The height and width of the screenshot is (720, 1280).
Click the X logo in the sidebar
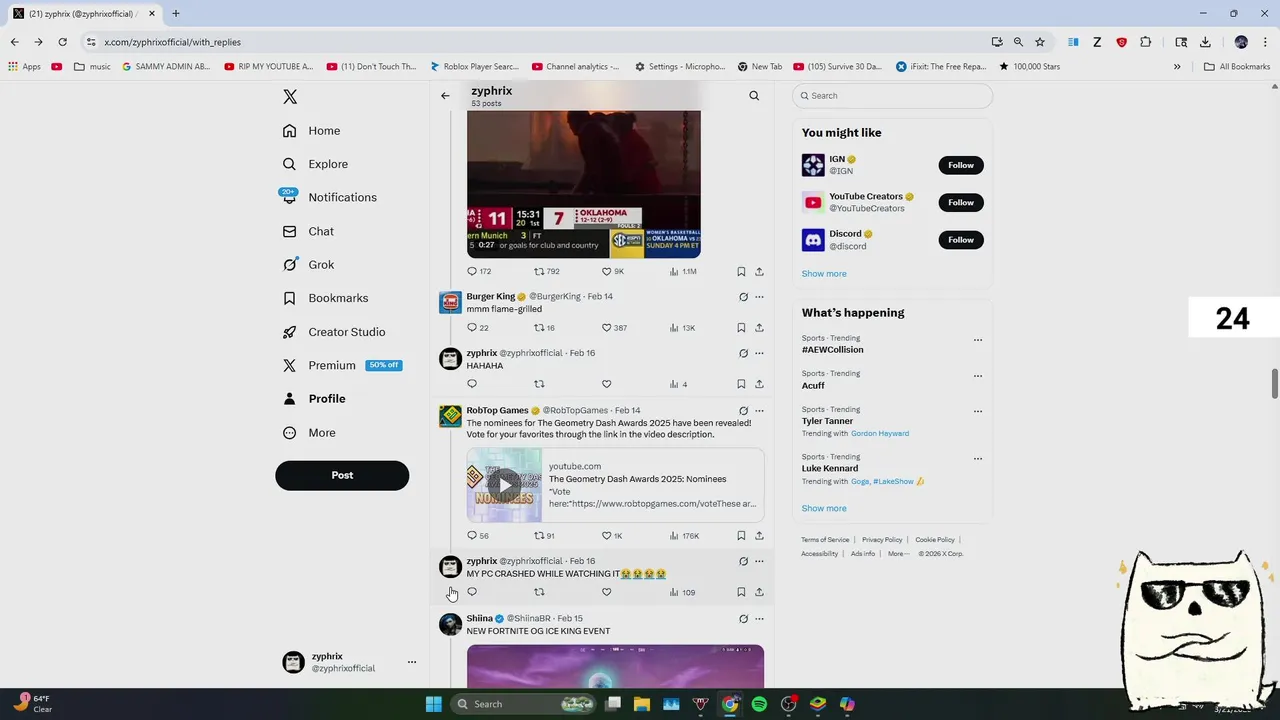pyautogui.click(x=290, y=97)
